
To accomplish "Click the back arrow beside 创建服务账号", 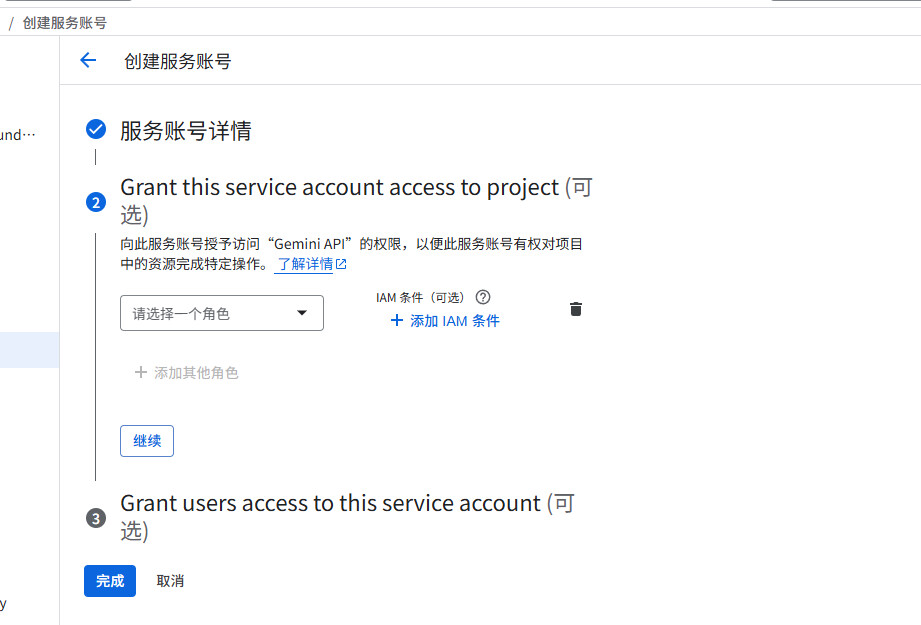I will click(x=88, y=60).
